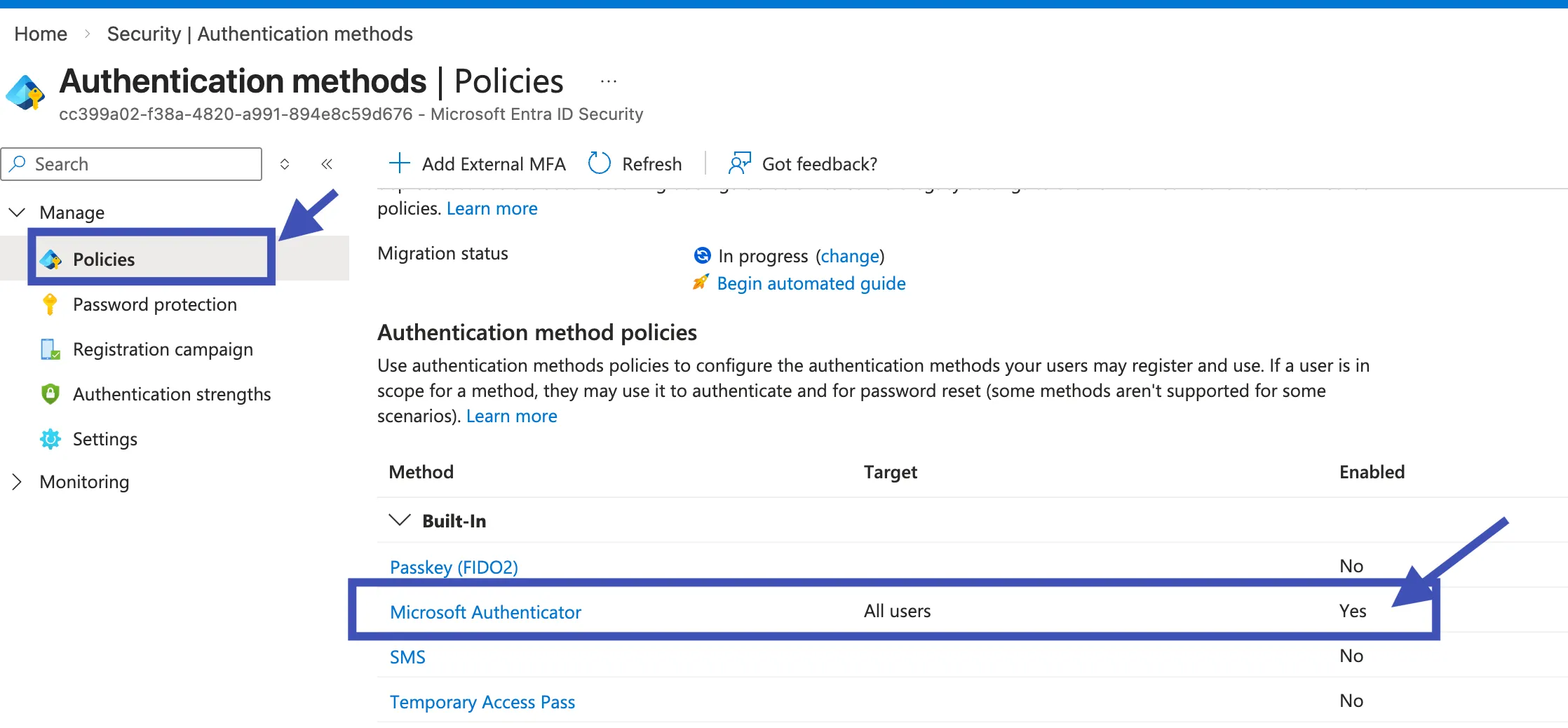
Task: Click Add External MFA button
Action: (x=478, y=163)
